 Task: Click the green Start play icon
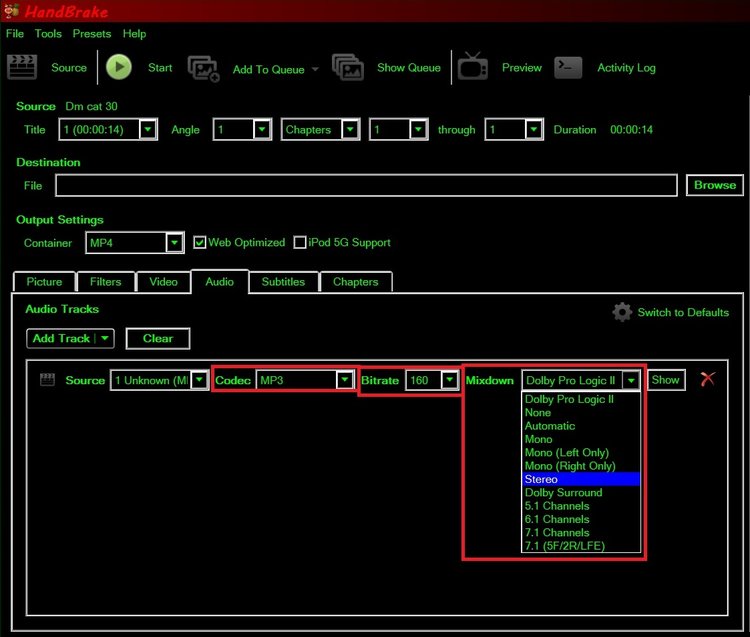coord(119,67)
